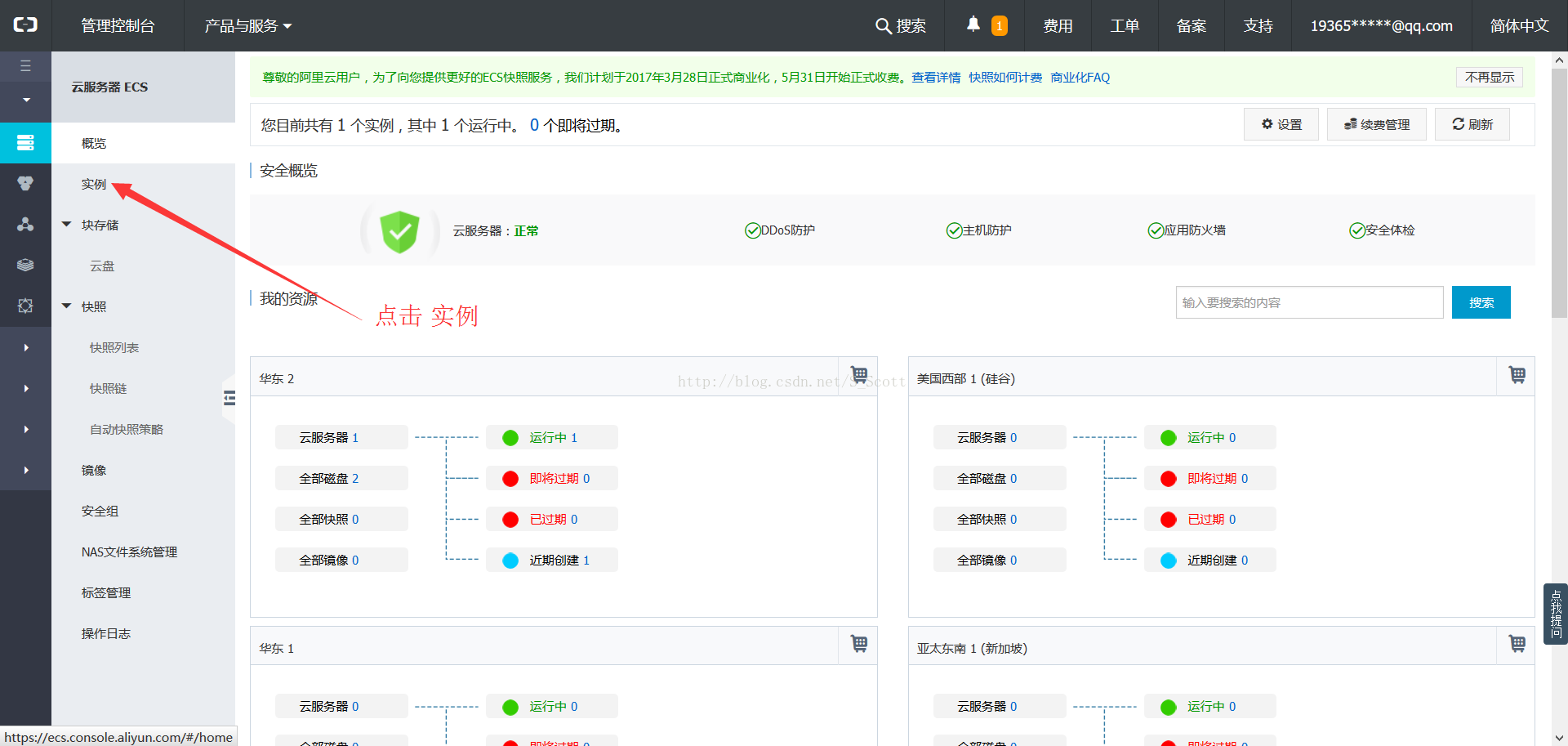Click the shopping cart icon for 华东 1
The width and height of the screenshot is (1568, 746).
(859, 644)
